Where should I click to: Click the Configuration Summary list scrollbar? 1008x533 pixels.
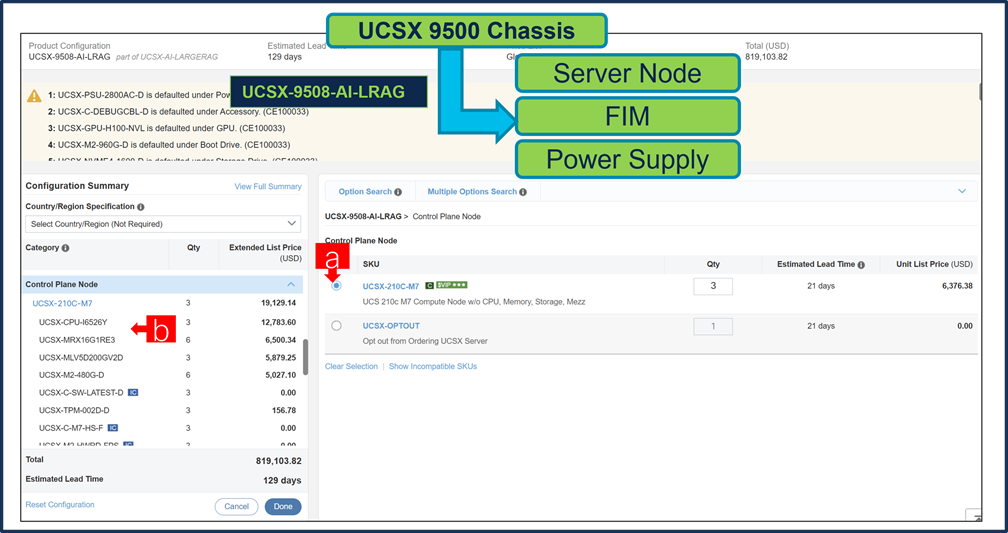[305, 357]
